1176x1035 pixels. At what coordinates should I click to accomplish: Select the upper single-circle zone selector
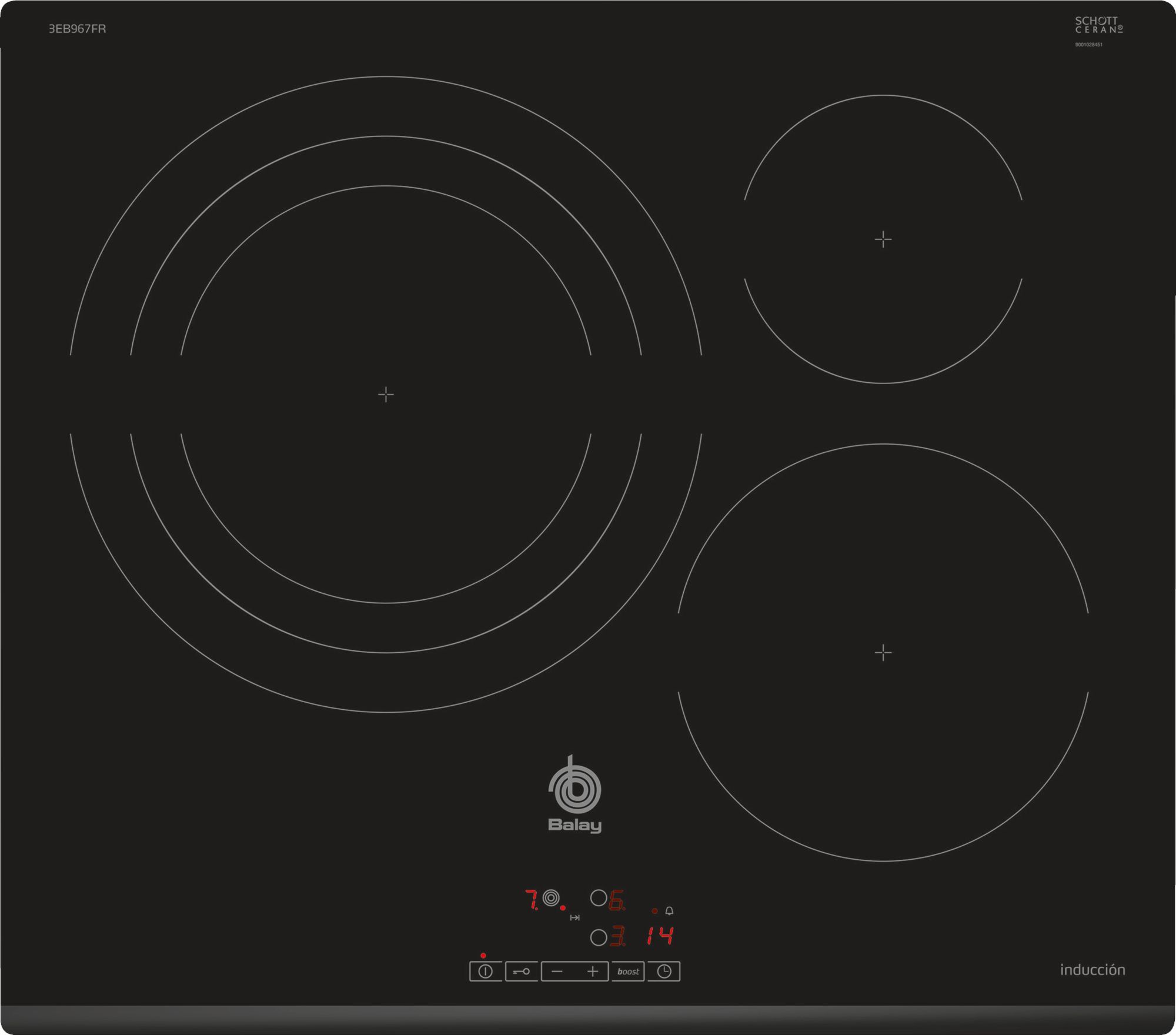click(599, 898)
